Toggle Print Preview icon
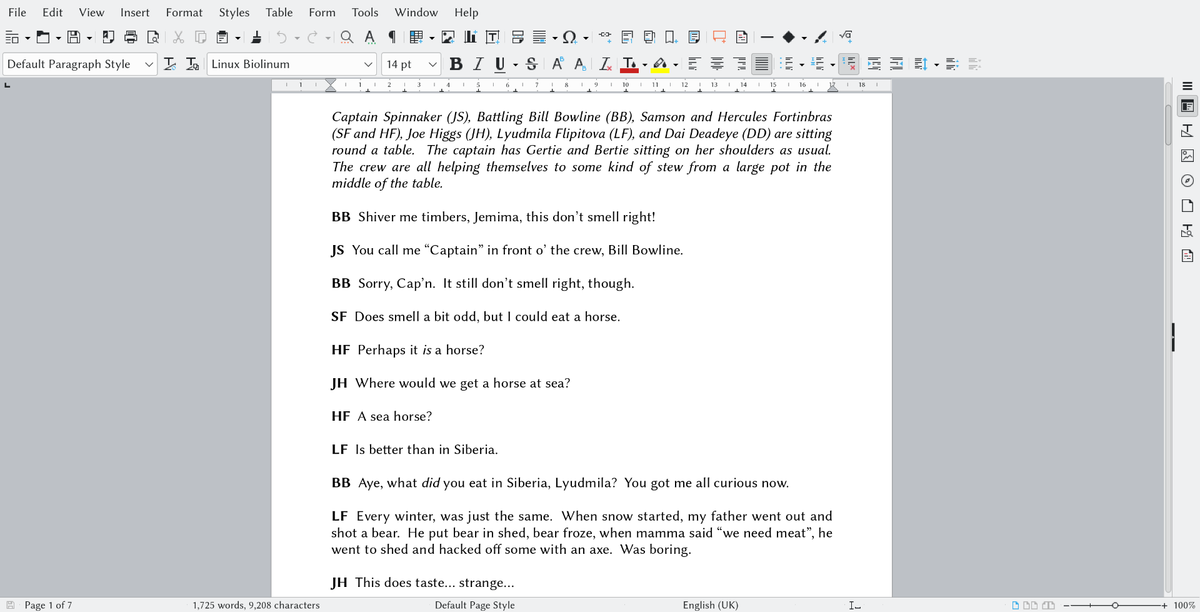Viewport: 1200px width, 612px height. click(x=153, y=37)
